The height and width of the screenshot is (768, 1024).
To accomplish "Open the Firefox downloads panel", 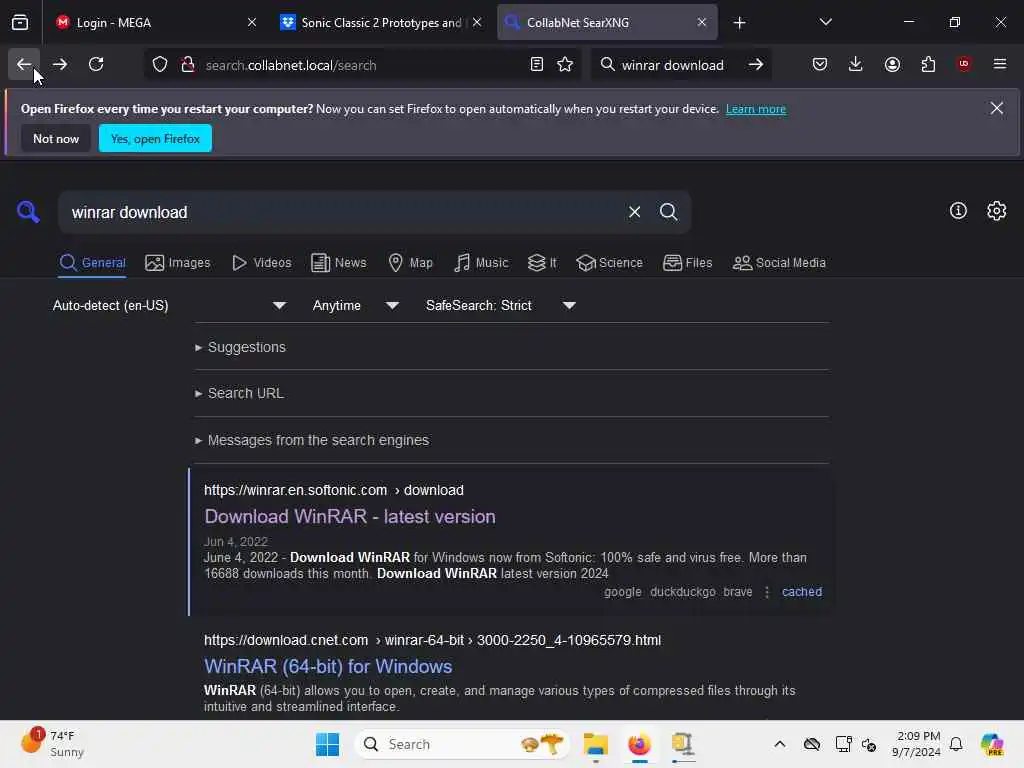I will tap(856, 64).
